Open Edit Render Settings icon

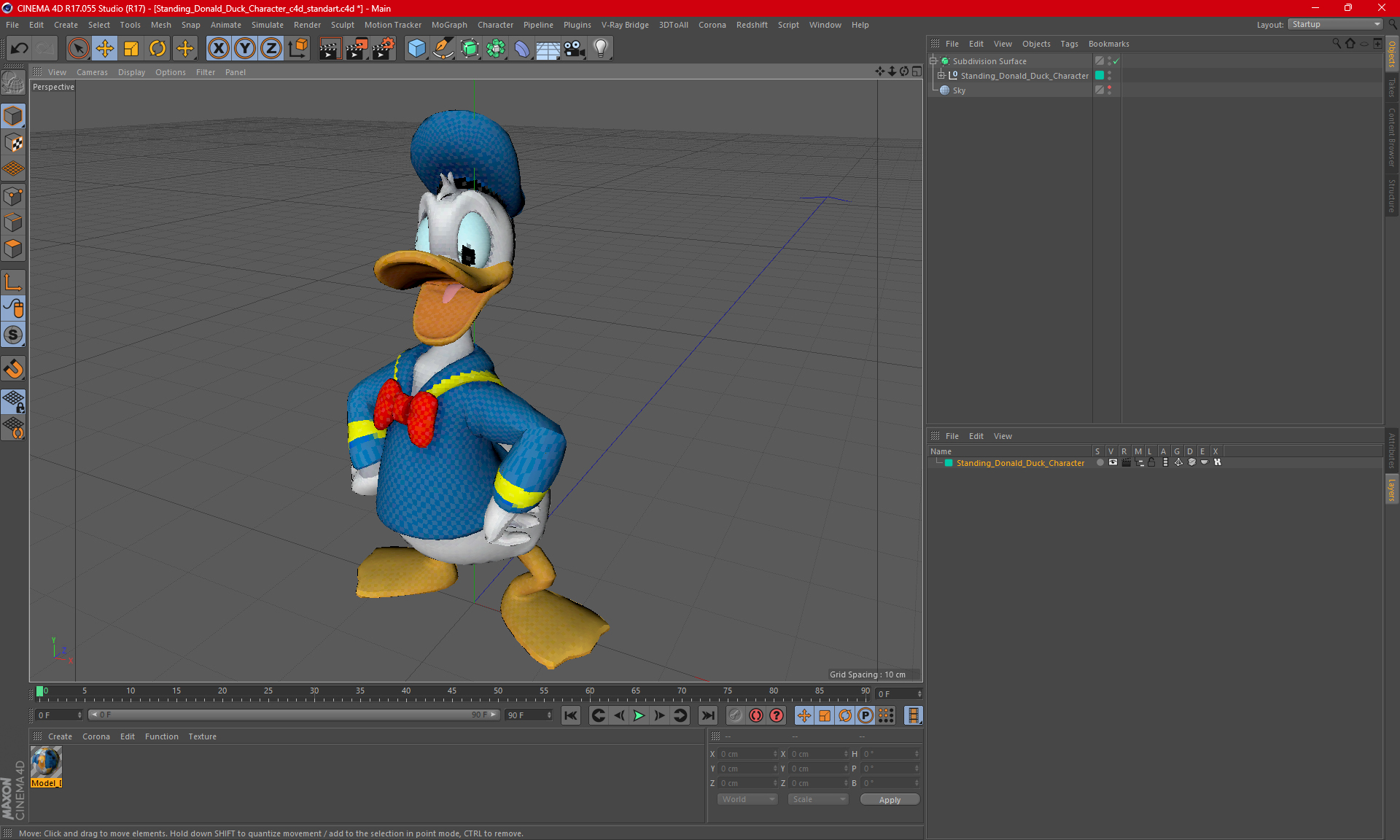(384, 49)
